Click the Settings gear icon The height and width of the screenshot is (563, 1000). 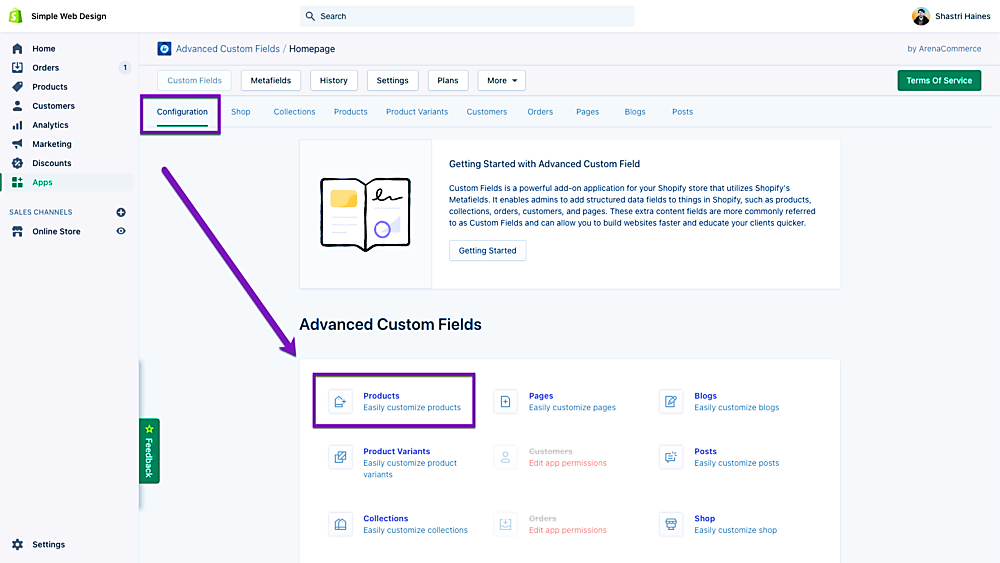(x=17, y=545)
